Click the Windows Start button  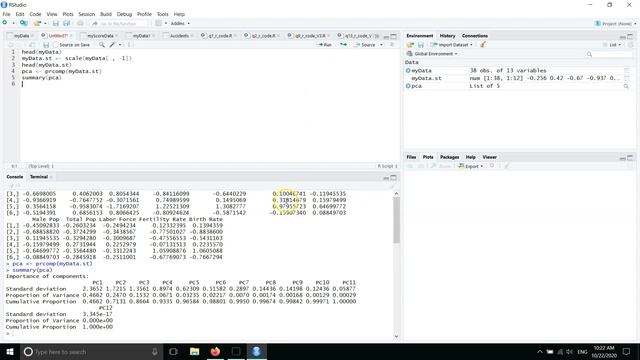[x=10, y=351]
